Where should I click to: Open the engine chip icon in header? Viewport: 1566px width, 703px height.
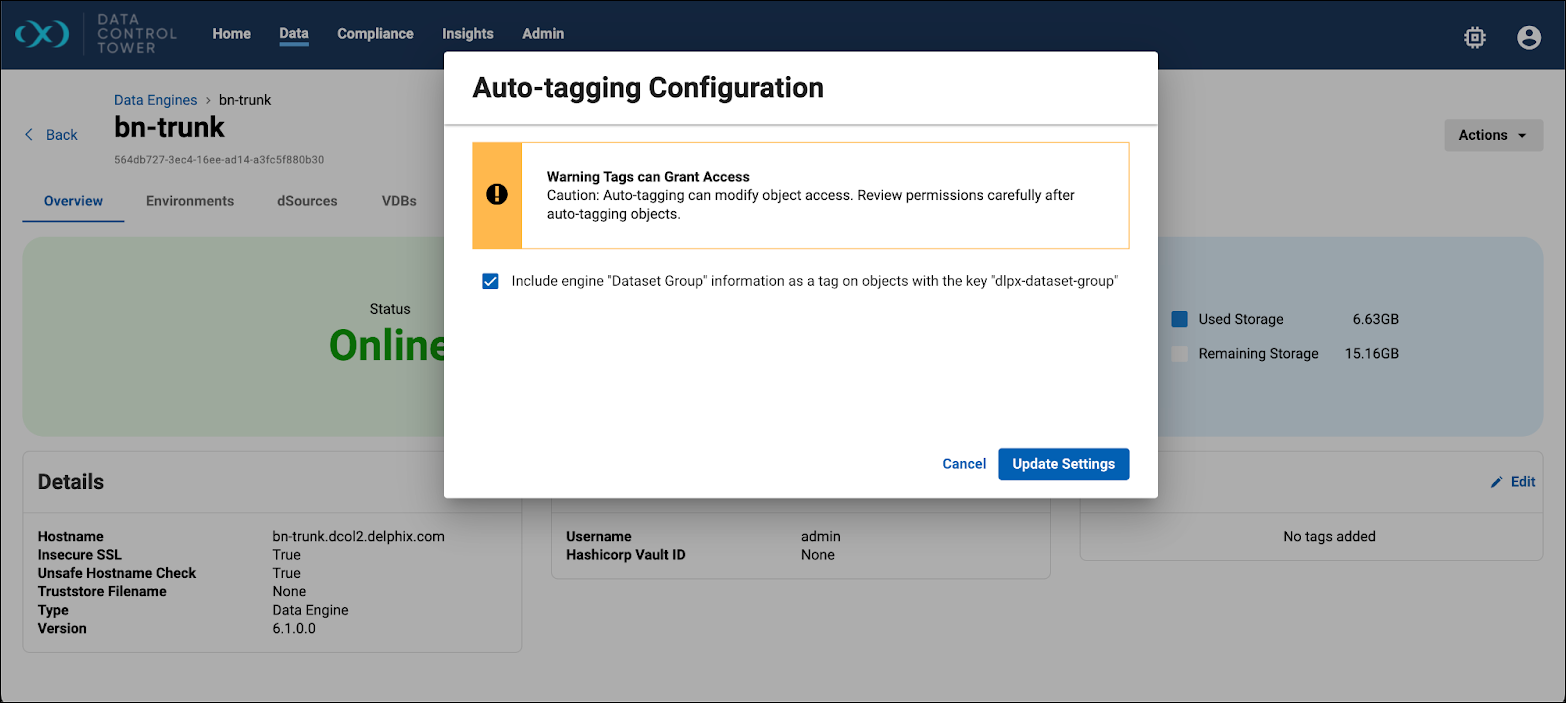[1474, 38]
